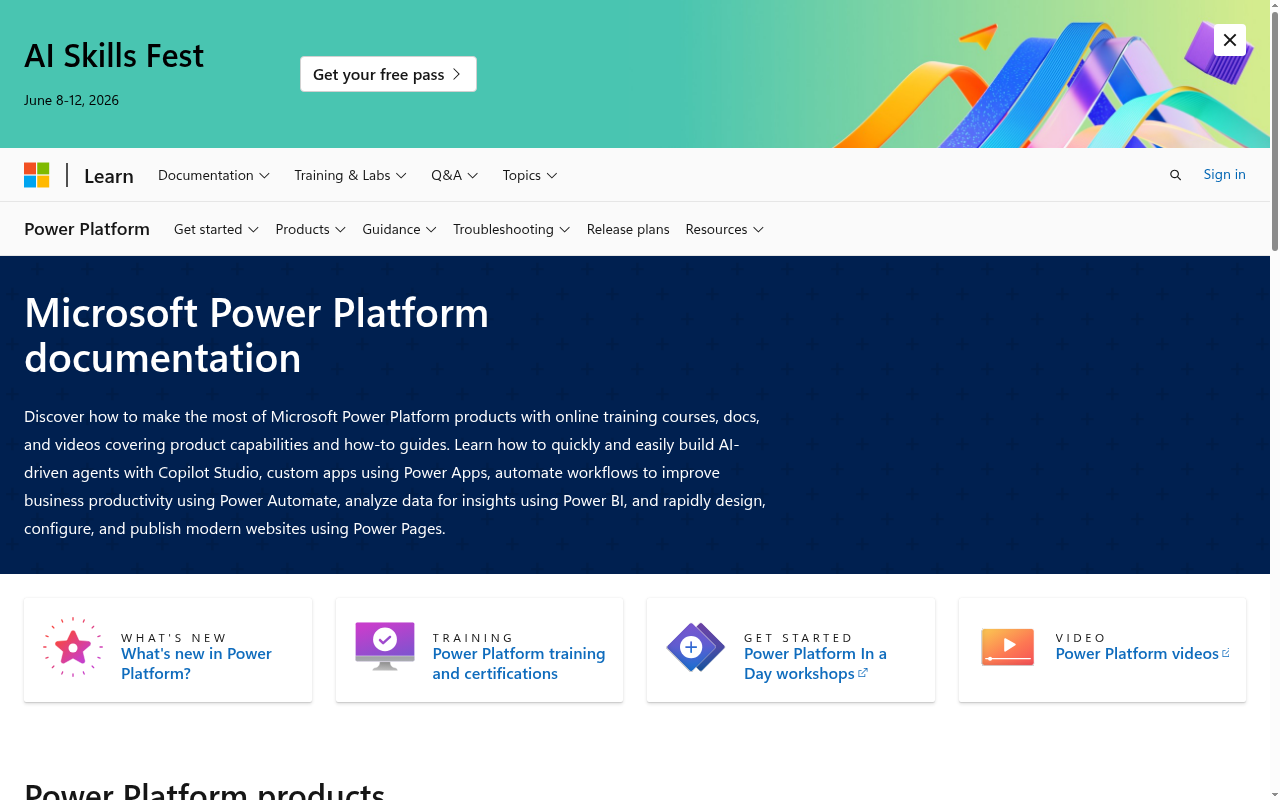Open Power Platform In a Day workshops link

tap(815, 663)
